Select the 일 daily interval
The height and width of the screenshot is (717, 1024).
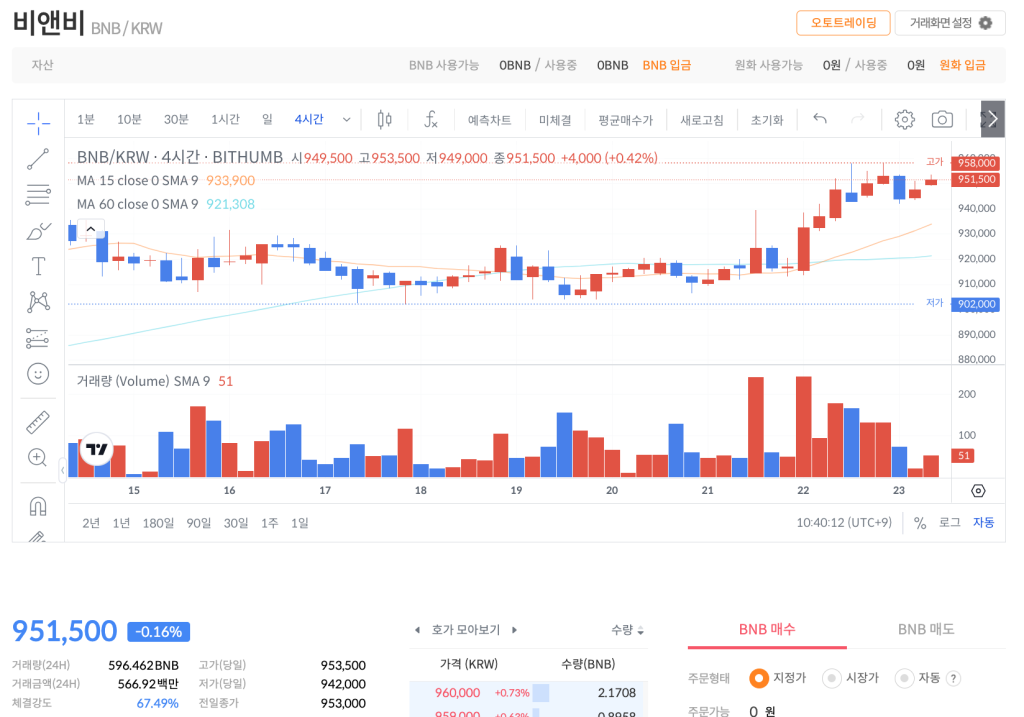[267, 120]
